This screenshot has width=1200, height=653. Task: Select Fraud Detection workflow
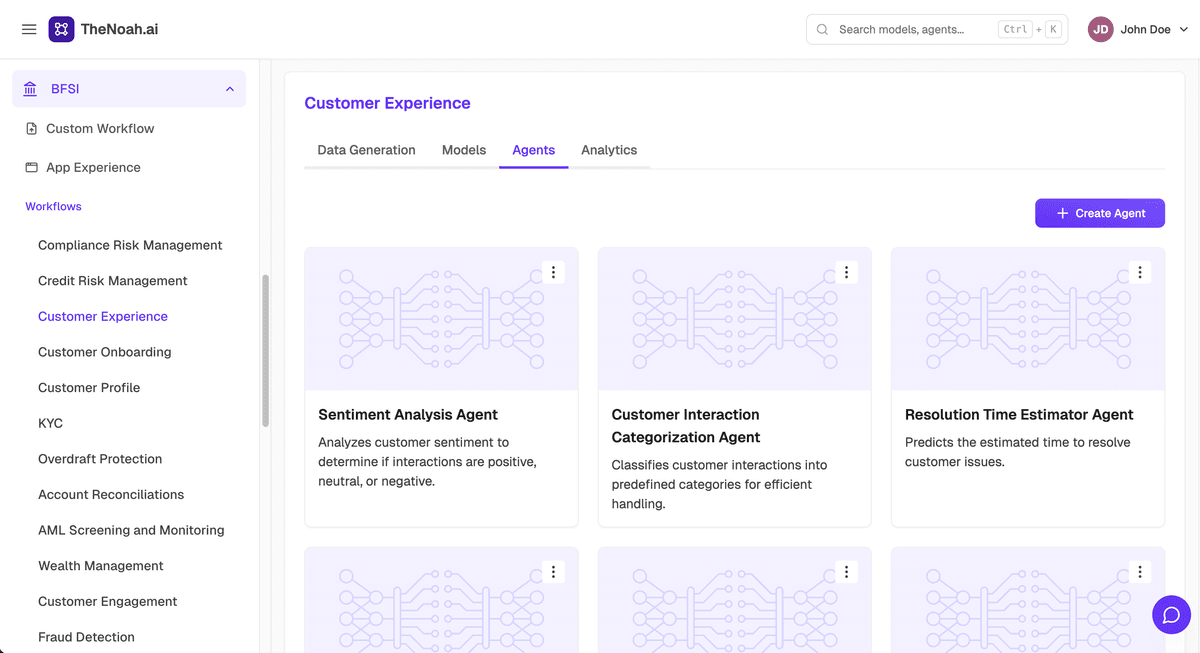click(86, 637)
